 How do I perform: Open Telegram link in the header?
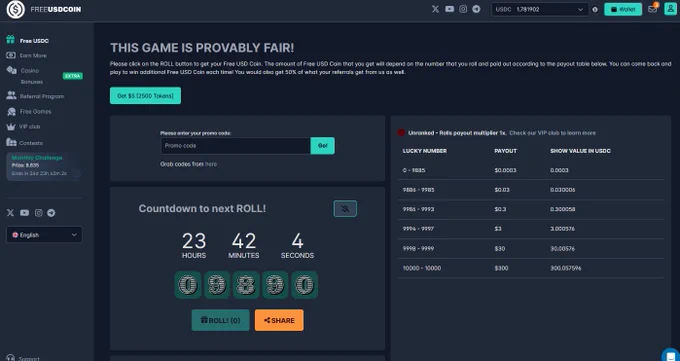click(476, 9)
